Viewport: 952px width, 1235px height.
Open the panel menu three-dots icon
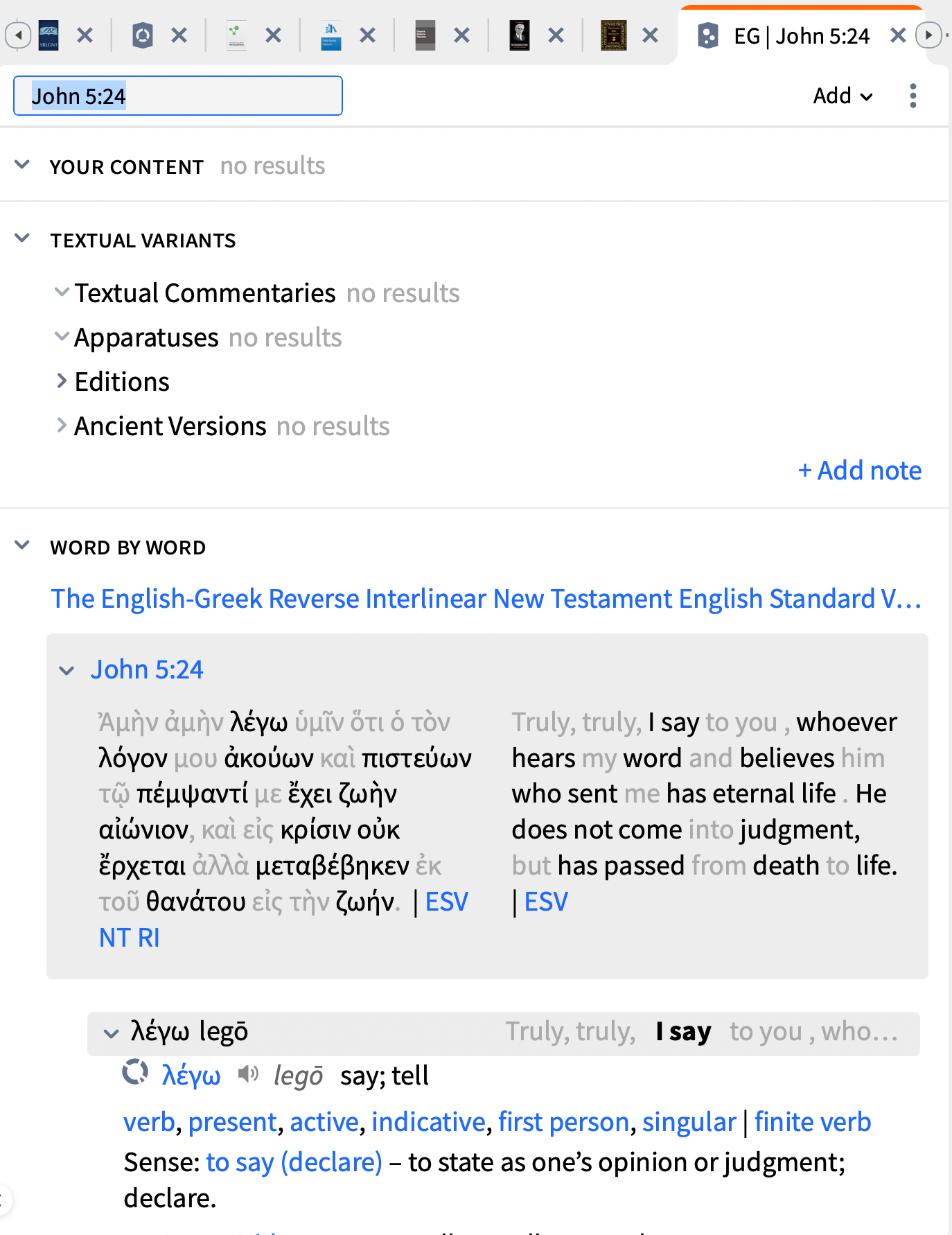pyautogui.click(x=913, y=96)
